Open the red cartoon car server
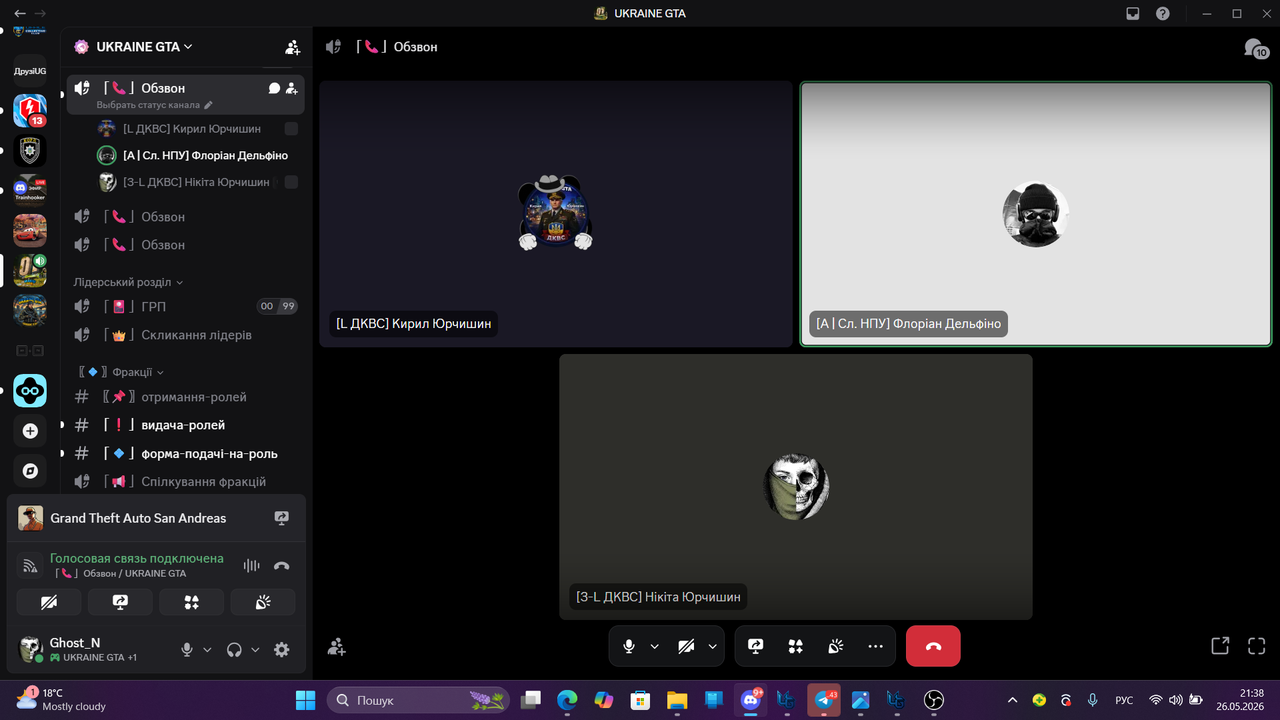The image size is (1280, 720). [x=30, y=230]
